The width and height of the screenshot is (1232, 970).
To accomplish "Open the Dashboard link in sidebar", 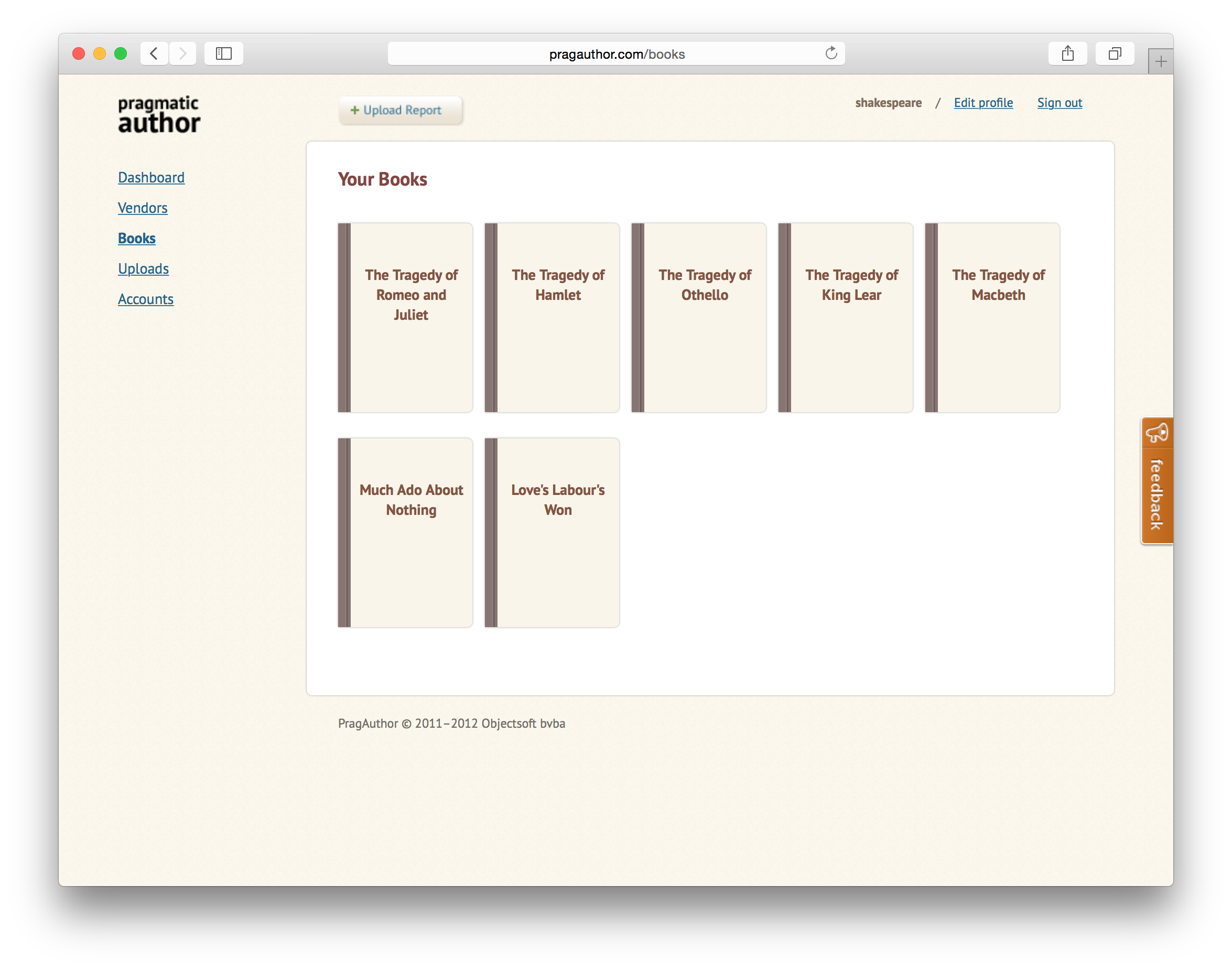I will click(151, 178).
